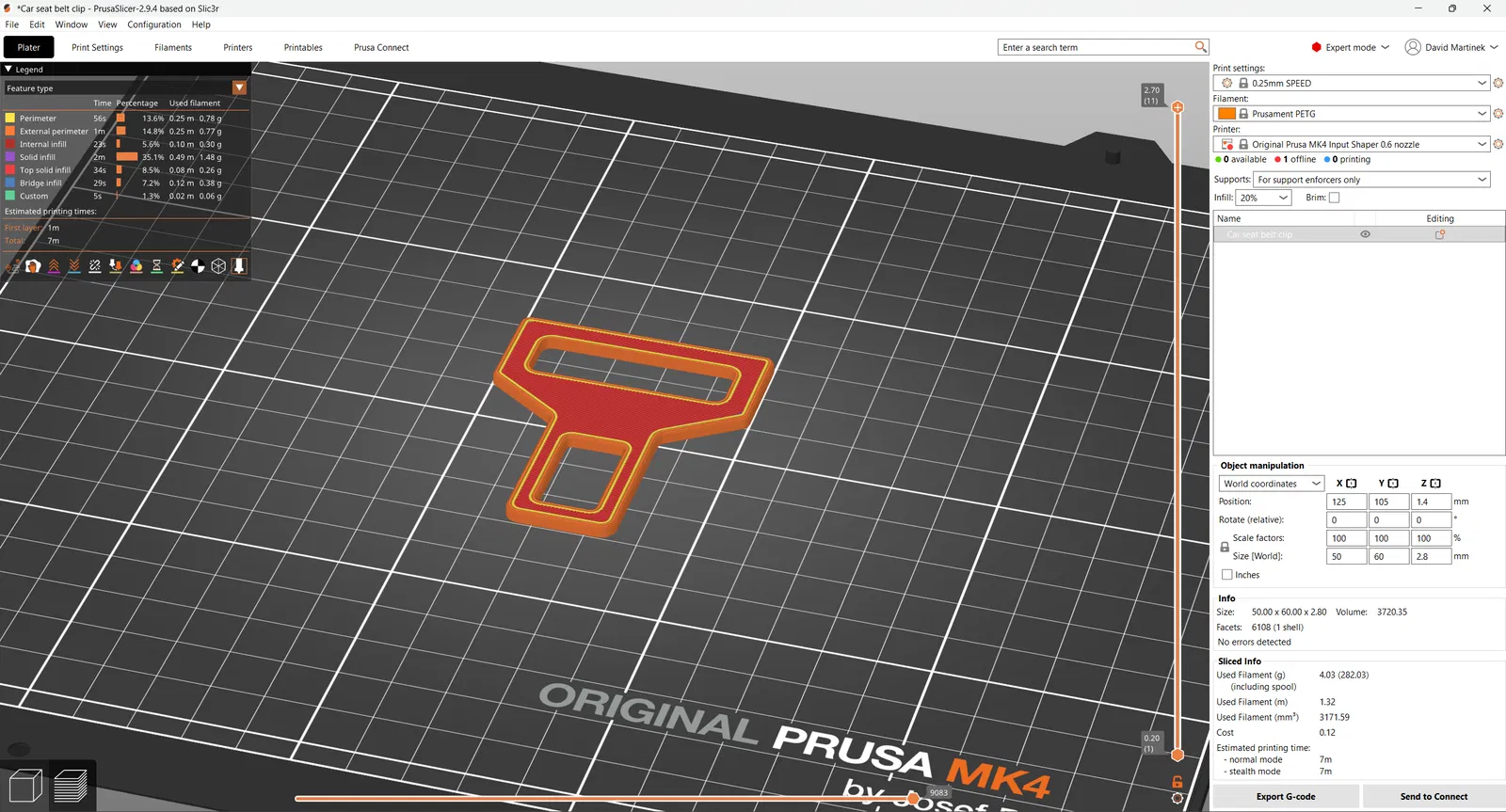Toggle the scale factors proportional lock icon
Viewport: 1506px width, 812px height.
click(x=1225, y=547)
